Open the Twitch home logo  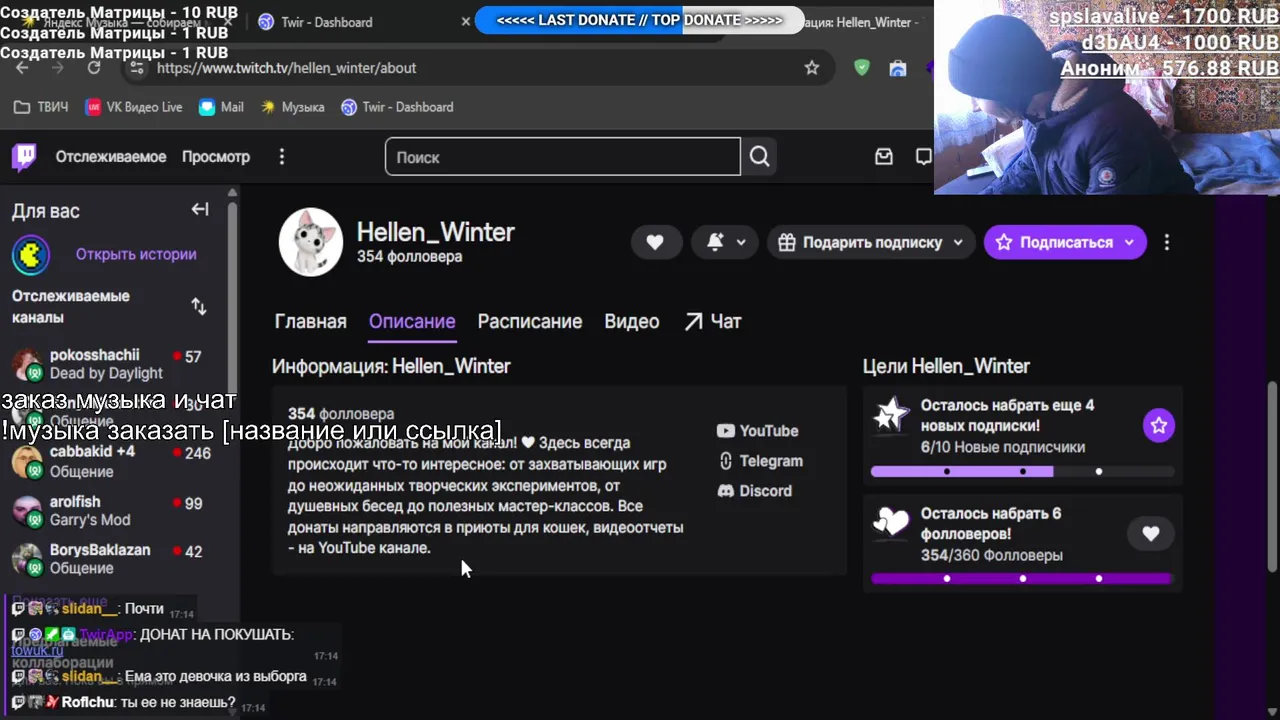[x=24, y=156]
